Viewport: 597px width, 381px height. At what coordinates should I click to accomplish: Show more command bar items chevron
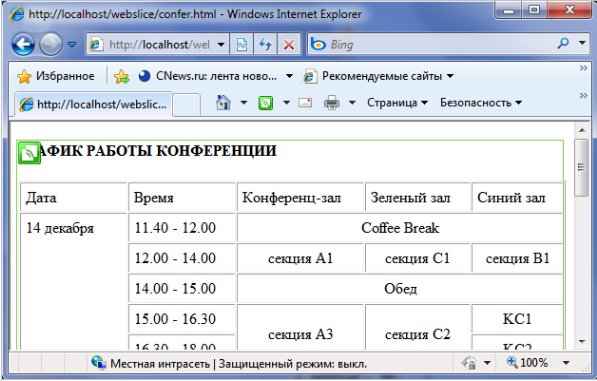pos(583,95)
